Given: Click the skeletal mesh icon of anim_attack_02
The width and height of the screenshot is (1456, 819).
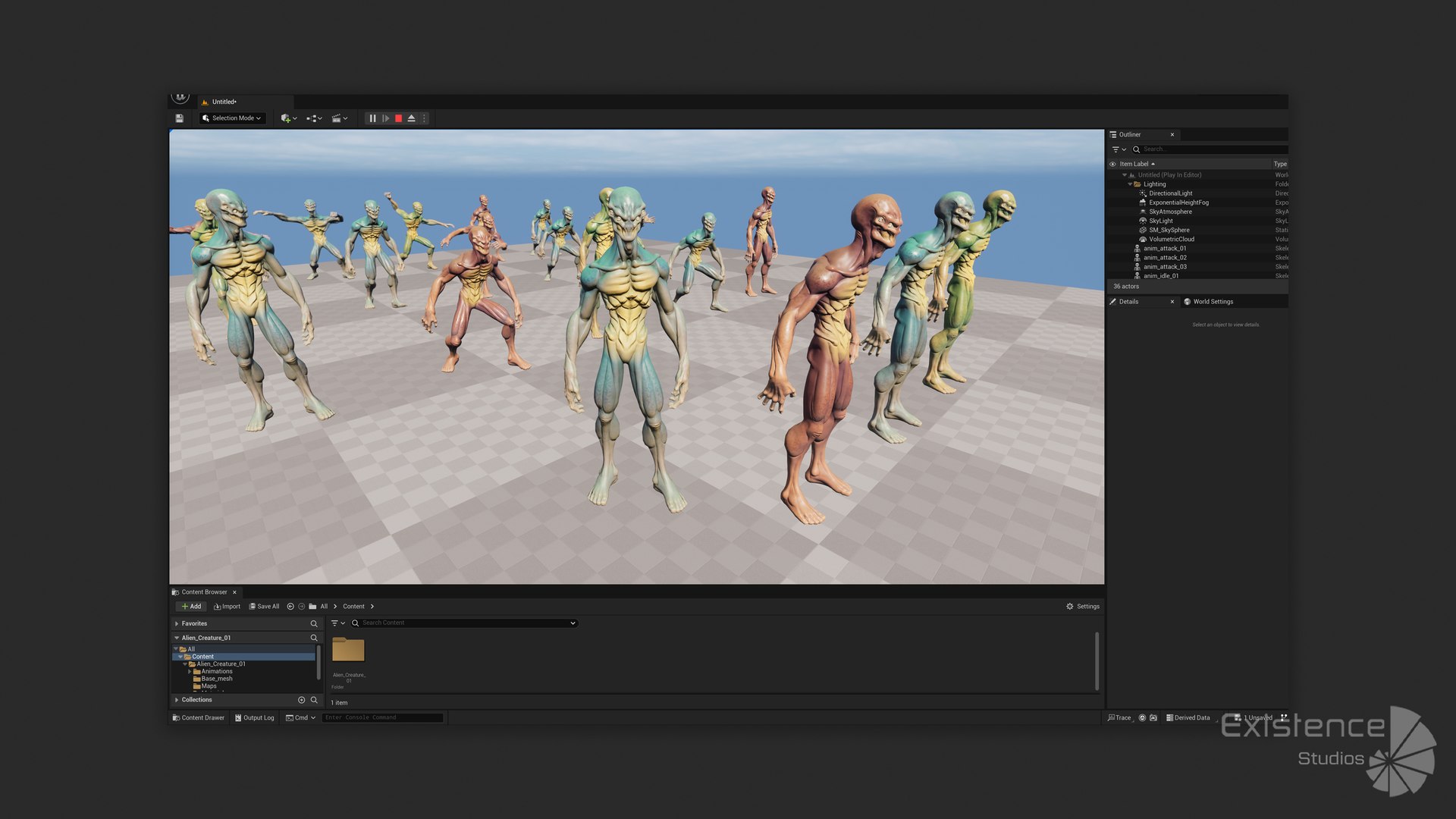Looking at the screenshot, I should pos(1137,258).
